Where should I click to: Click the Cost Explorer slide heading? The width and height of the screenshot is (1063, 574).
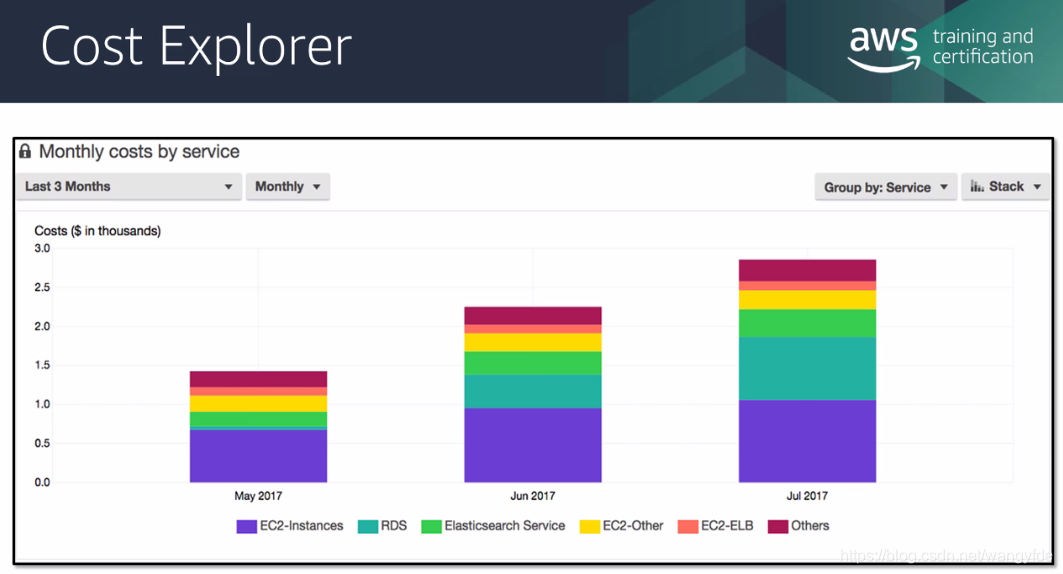pos(197,46)
